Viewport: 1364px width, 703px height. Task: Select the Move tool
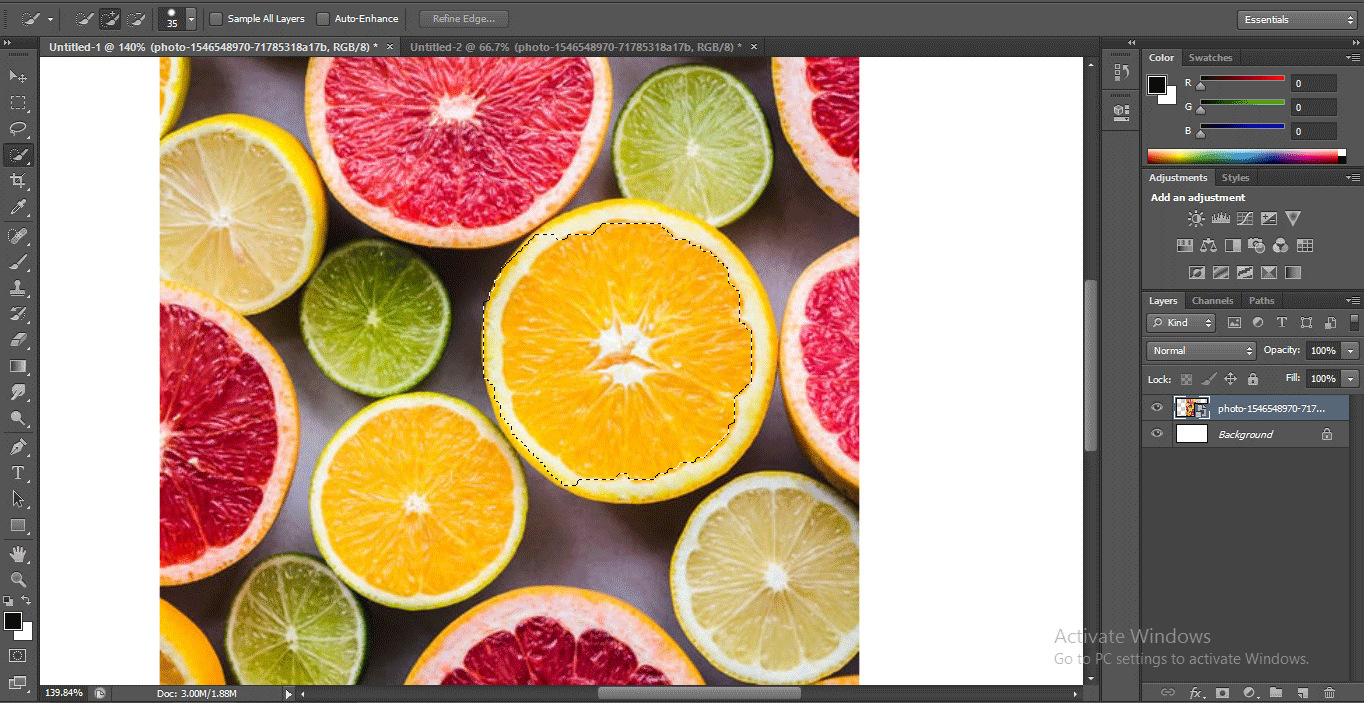point(18,76)
